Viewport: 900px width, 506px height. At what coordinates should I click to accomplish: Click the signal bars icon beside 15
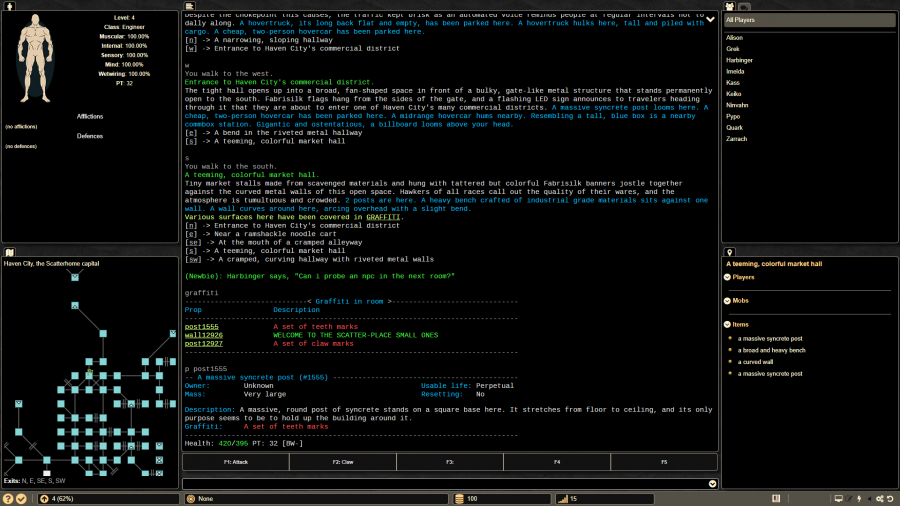tap(562, 499)
